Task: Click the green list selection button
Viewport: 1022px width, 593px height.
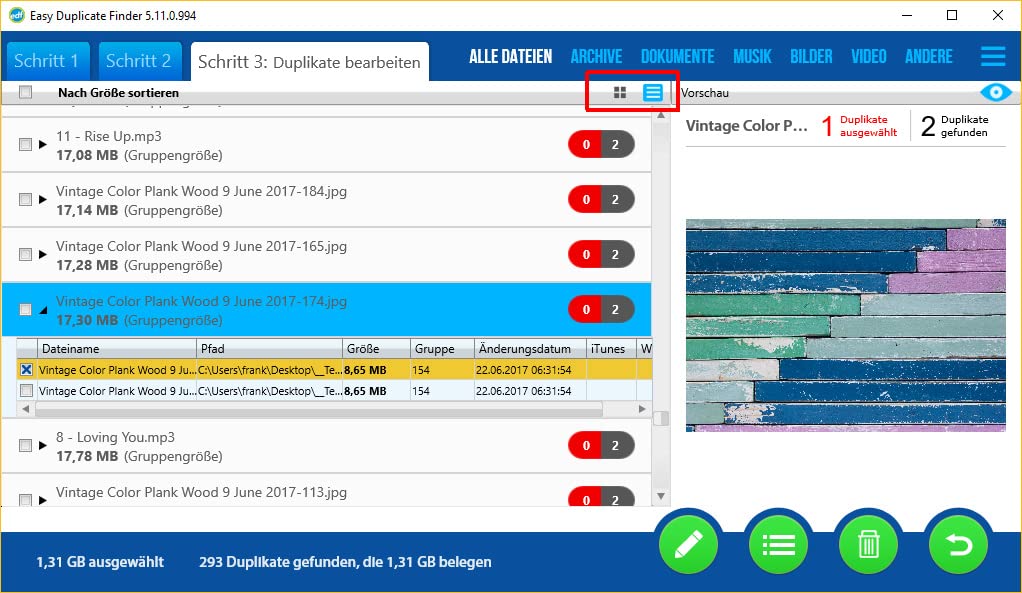Action: coord(779,544)
